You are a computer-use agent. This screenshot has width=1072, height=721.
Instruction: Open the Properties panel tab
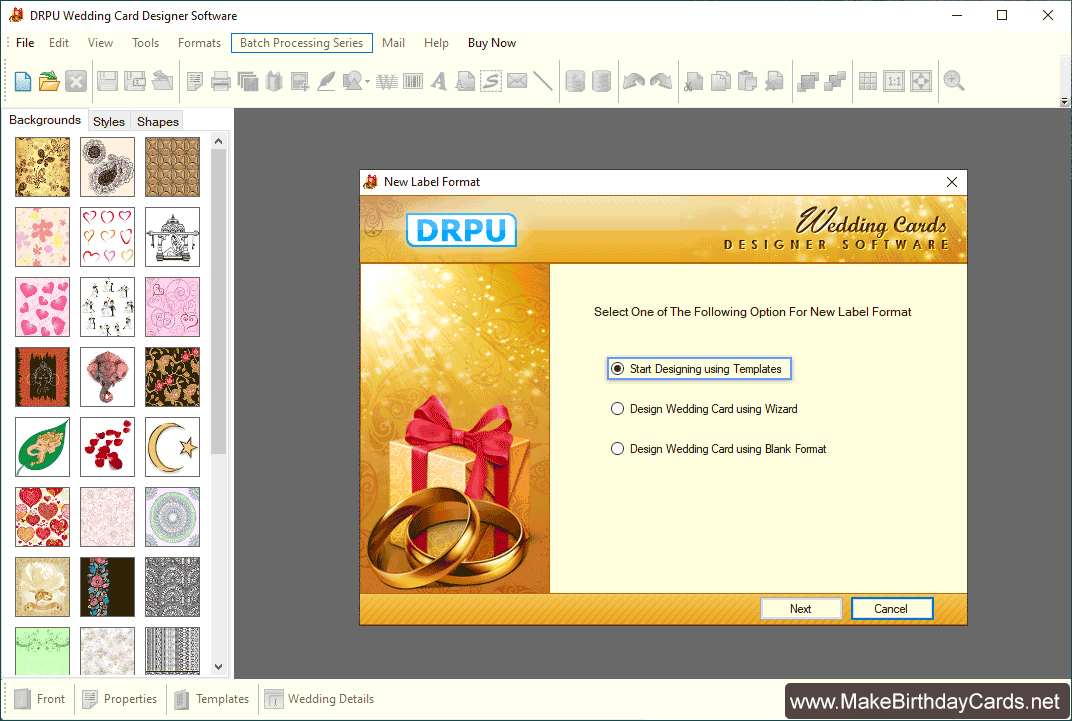[120, 698]
